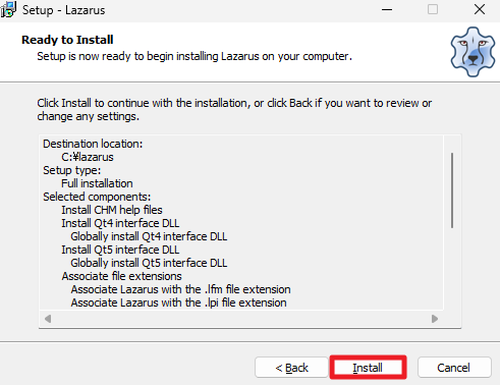
Task: Click the C:¥lazarus destination path line
Action: 87,157
